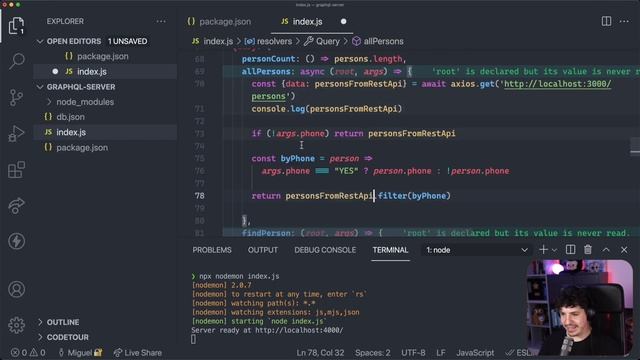Click the 'const byPhone' declaration line
Screen dimensions: 640x360
pyautogui.click(x=312, y=158)
